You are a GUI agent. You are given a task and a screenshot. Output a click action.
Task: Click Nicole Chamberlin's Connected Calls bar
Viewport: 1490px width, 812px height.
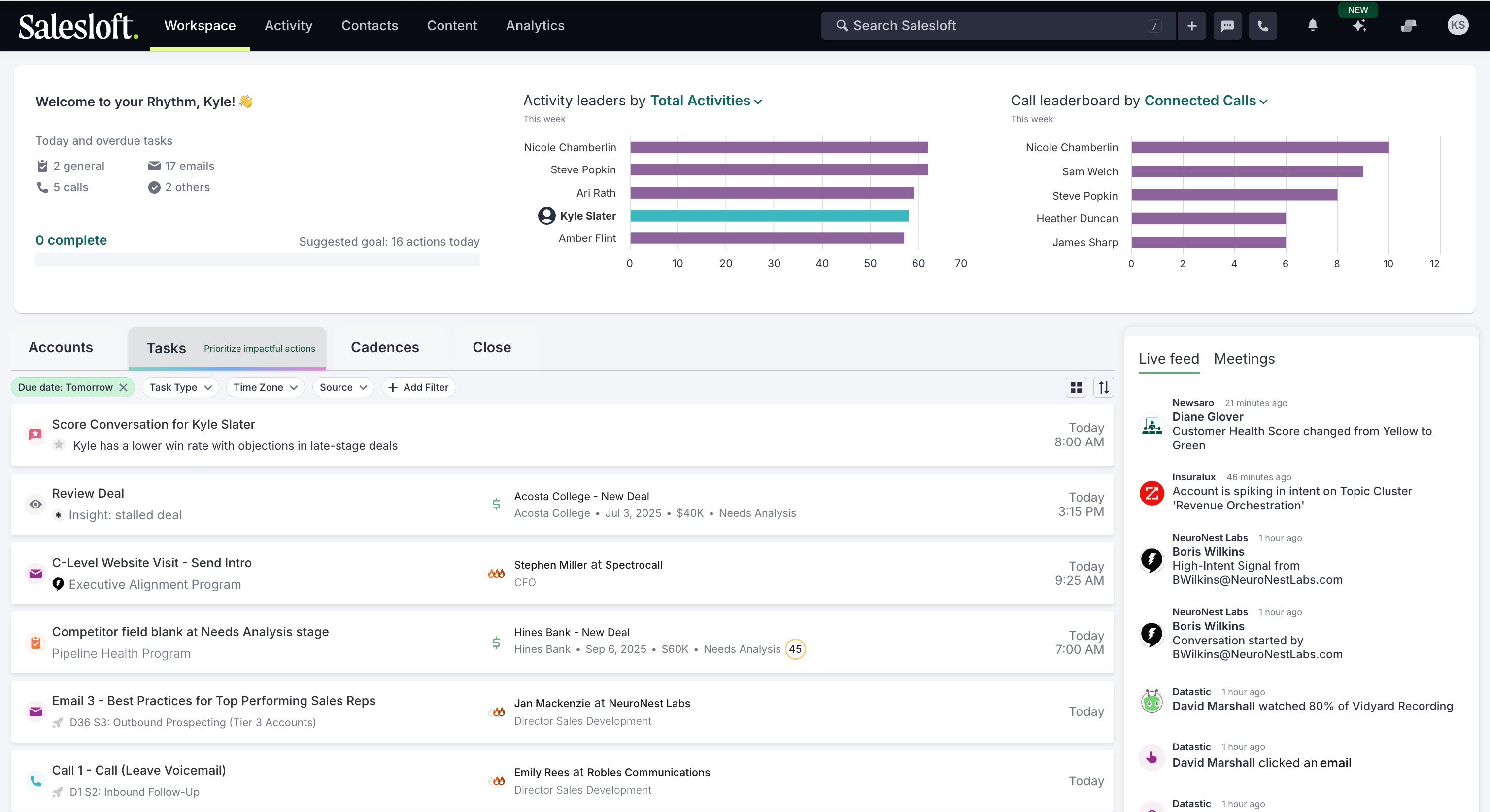point(1260,147)
